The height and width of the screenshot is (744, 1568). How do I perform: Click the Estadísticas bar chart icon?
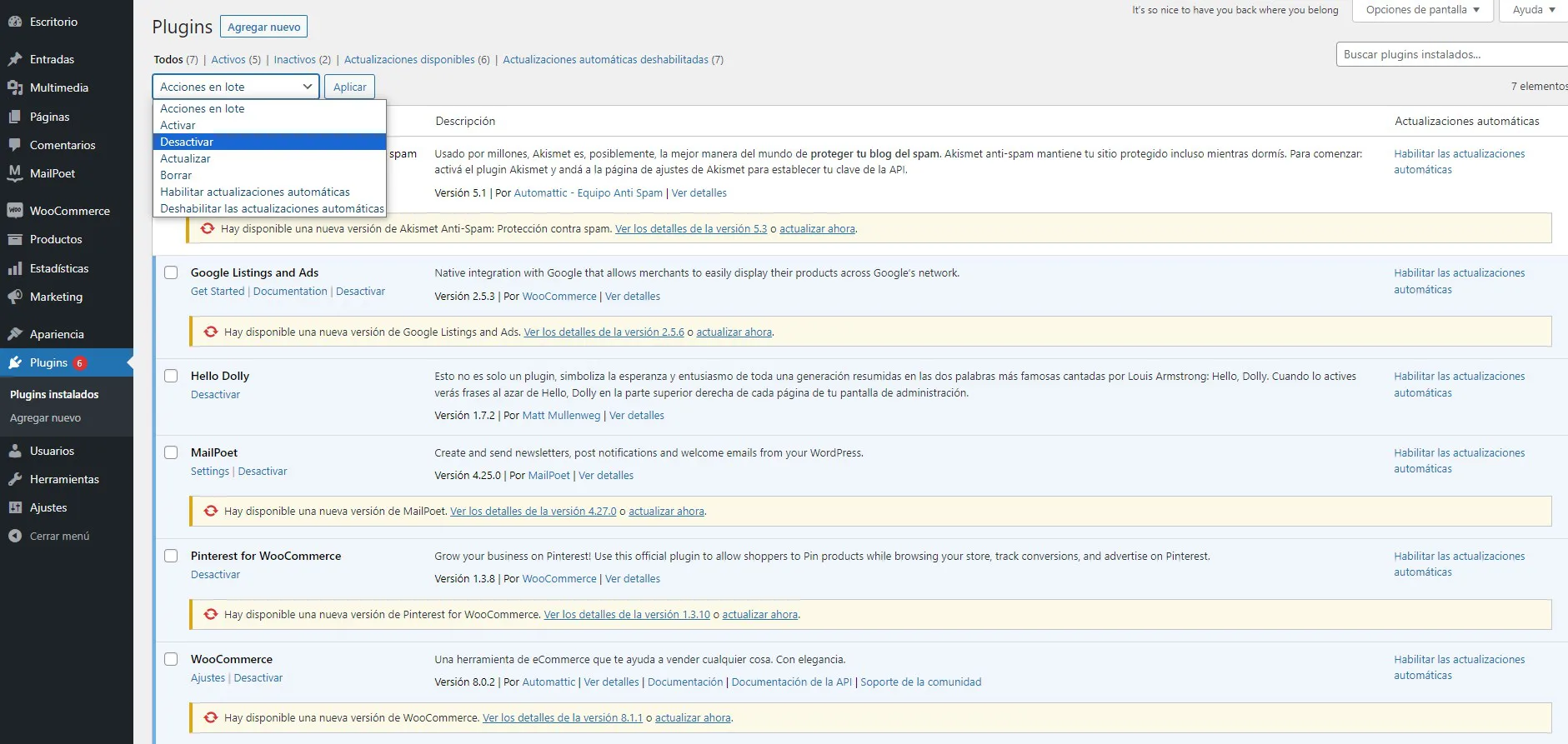(15, 268)
